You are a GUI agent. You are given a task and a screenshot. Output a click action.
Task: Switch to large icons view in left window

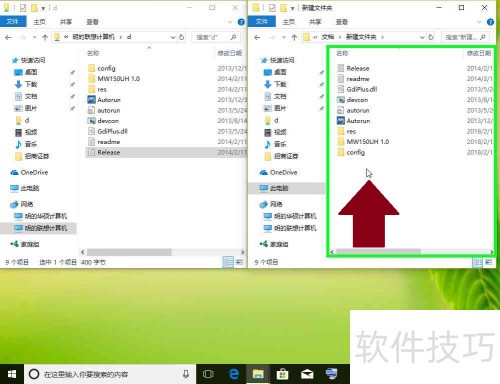click(239, 262)
